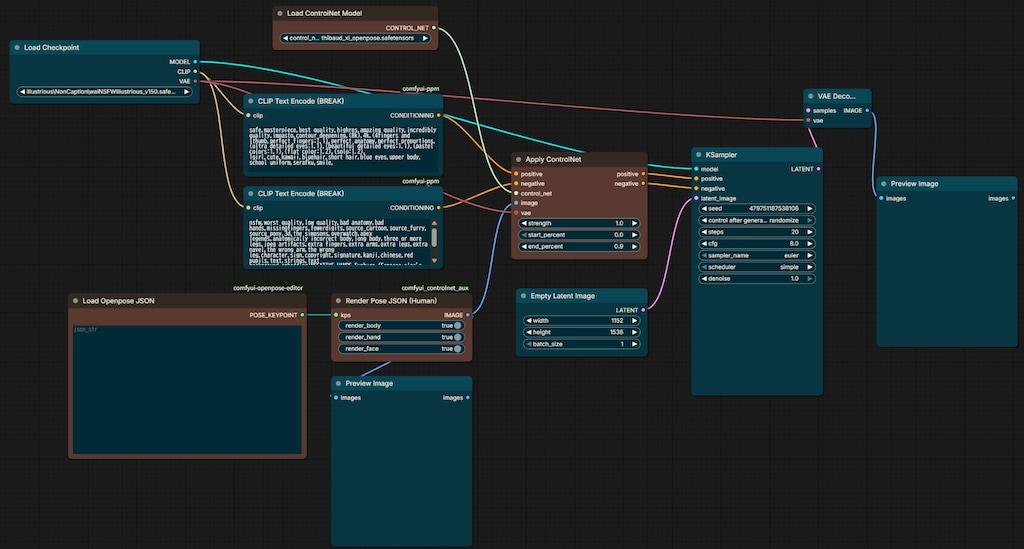Click the json_str text area

[187, 389]
